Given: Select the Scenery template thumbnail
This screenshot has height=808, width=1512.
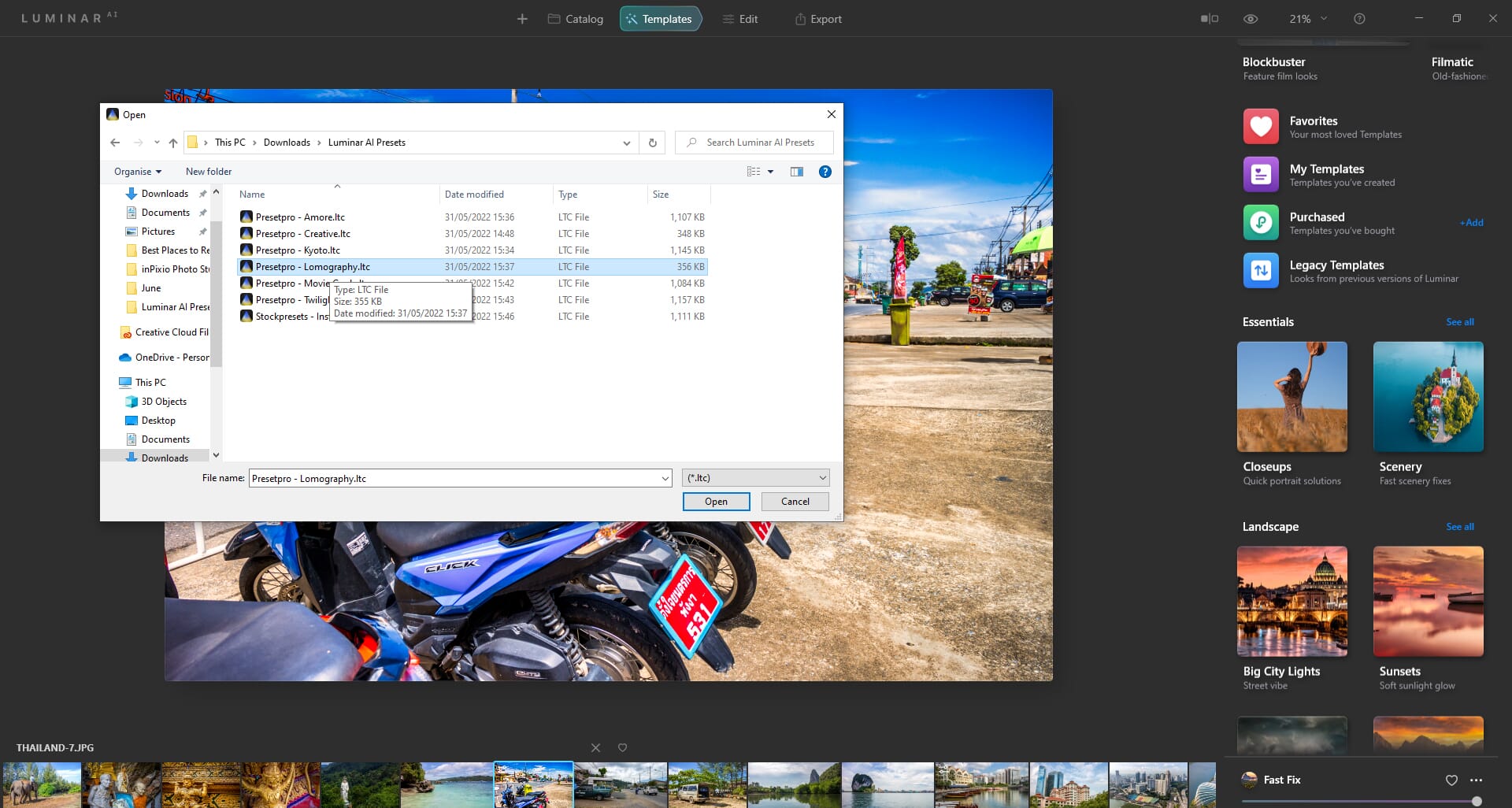Looking at the screenshot, I should tap(1429, 397).
